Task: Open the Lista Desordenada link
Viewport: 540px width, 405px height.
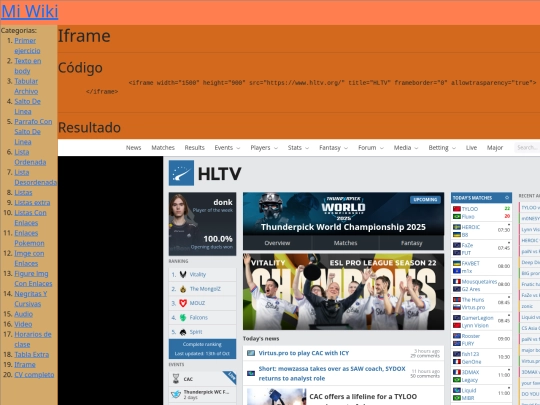Action: tap(35, 177)
